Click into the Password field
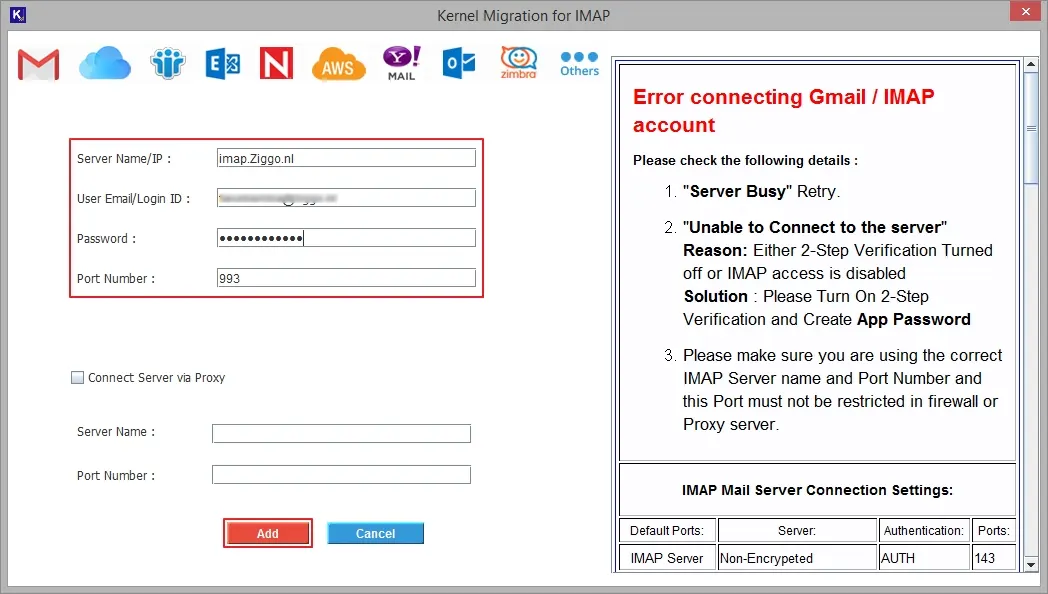This screenshot has width=1048, height=594. click(x=346, y=238)
